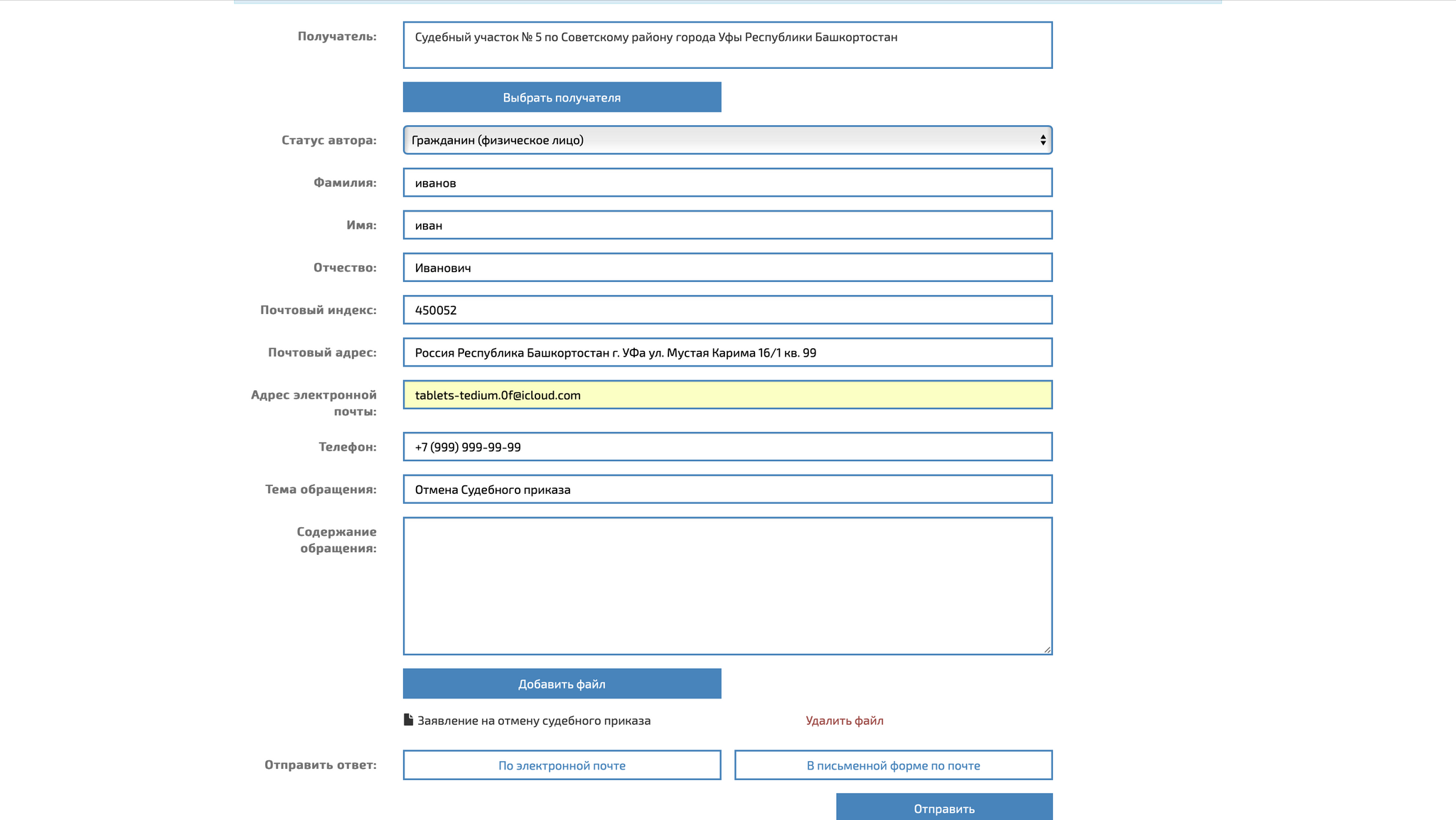Click the attached file name Заявление на отмену судебного приказа
The height and width of the screenshot is (820, 1456).
(x=534, y=721)
